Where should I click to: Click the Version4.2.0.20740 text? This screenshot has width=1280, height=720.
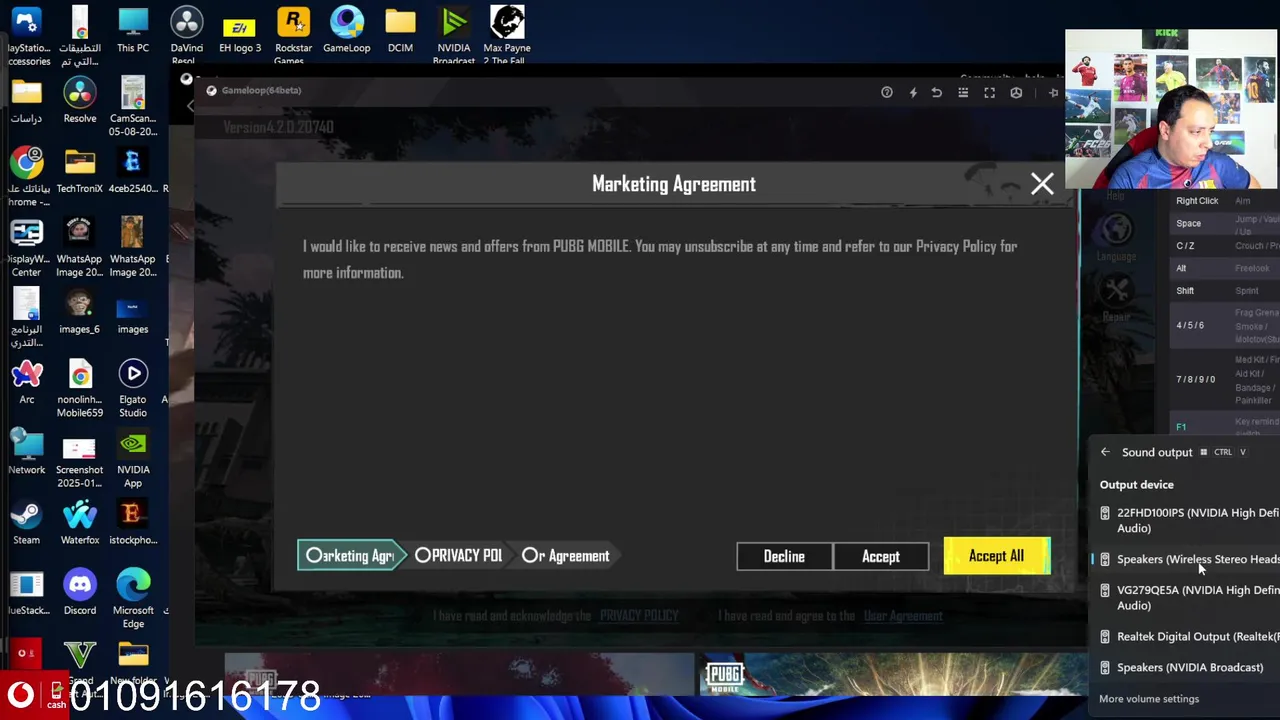[x=278, y=127]
